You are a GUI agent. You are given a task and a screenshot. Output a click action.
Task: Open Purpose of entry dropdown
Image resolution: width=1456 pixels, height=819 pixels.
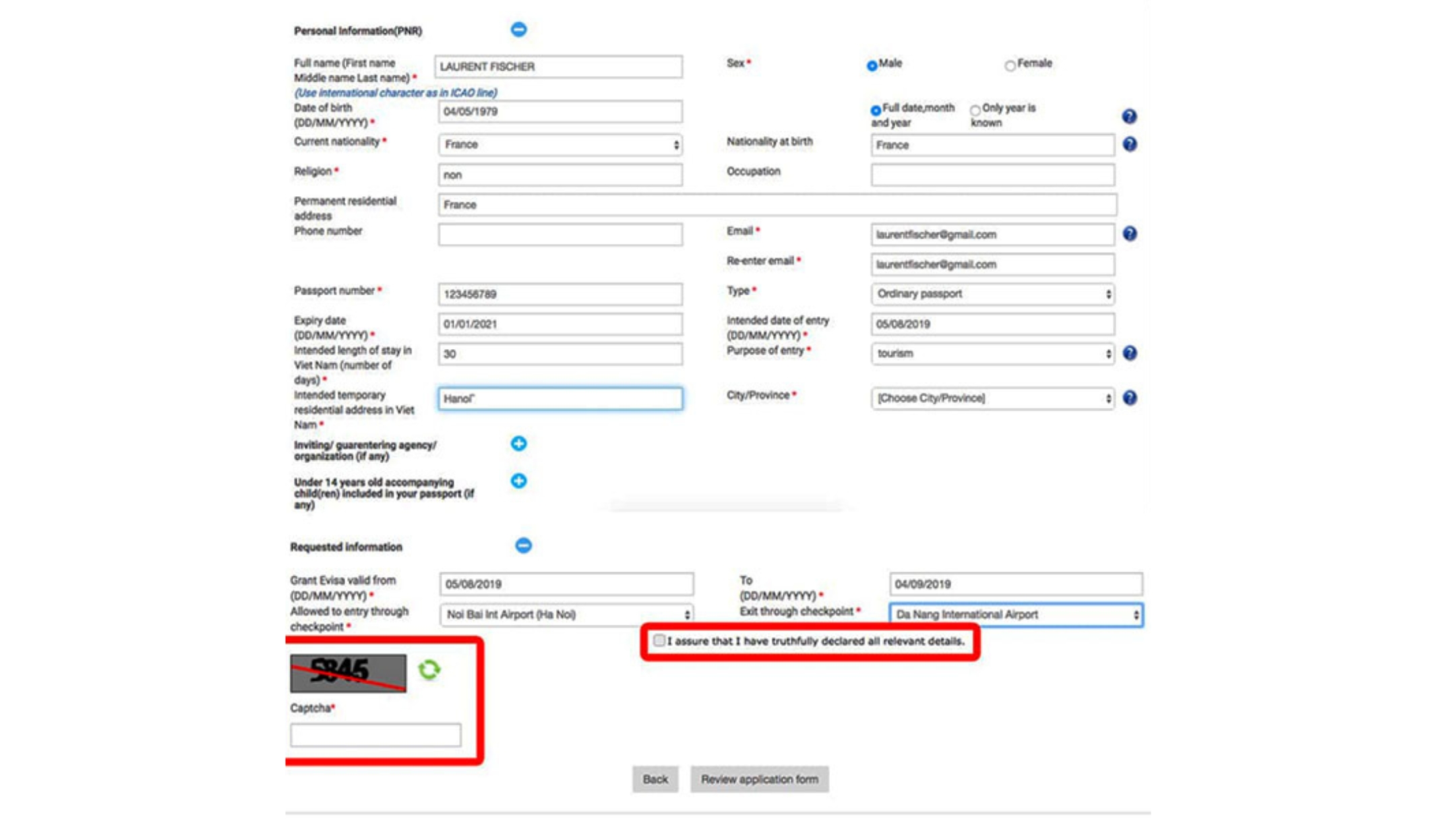pos(992,353)
